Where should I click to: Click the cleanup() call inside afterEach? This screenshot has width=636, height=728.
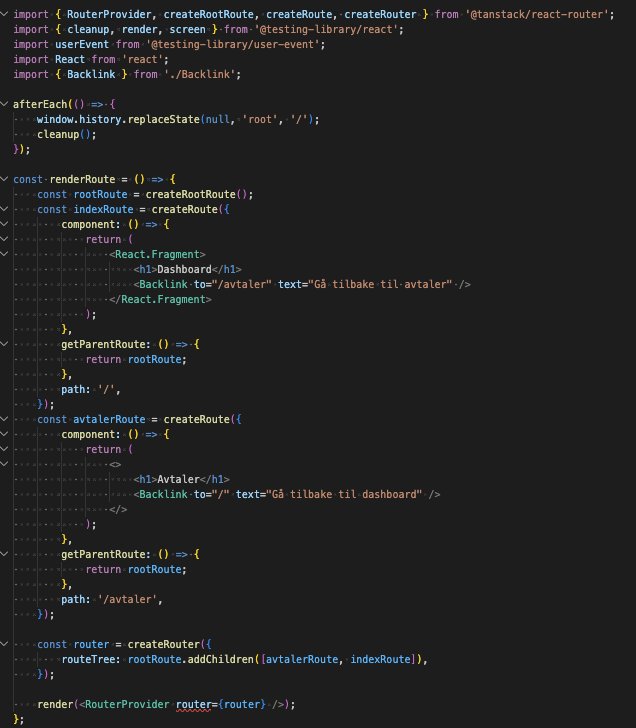click(x=64, y=134)
